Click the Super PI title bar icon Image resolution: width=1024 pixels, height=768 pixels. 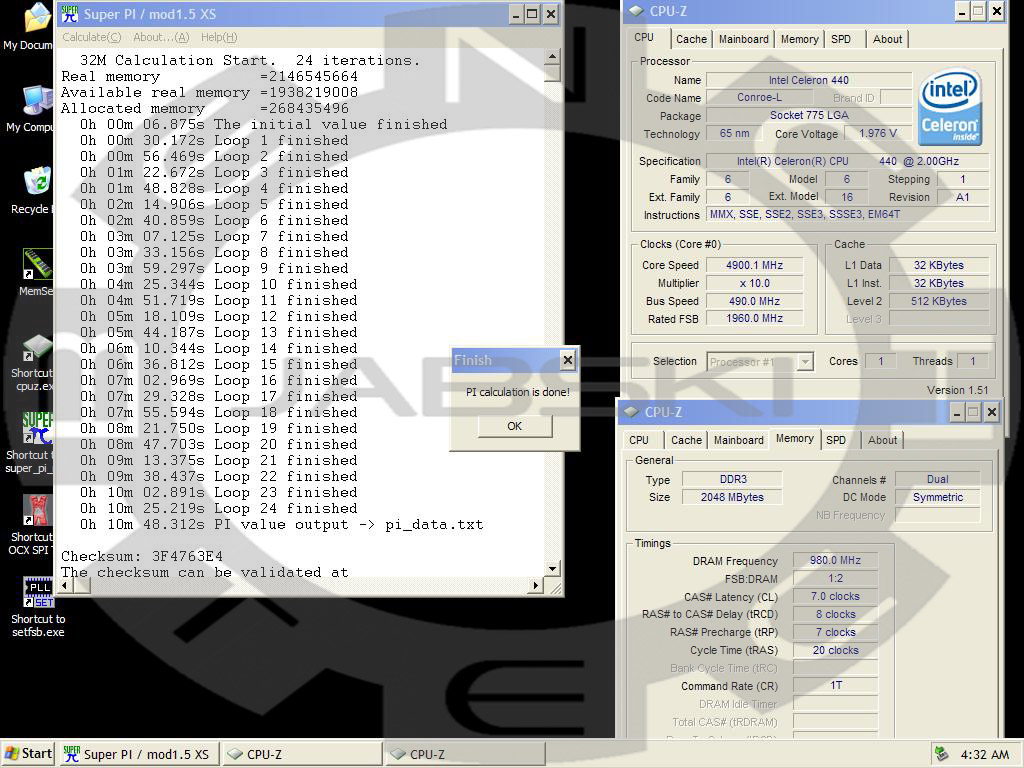click(x=70, y=14)
